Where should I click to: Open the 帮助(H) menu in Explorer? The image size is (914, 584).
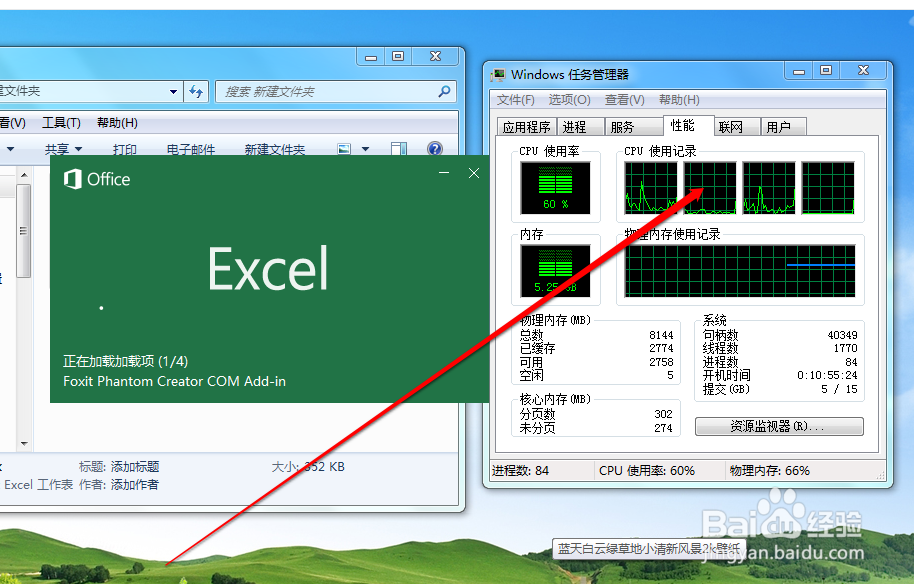pos(117,123)
